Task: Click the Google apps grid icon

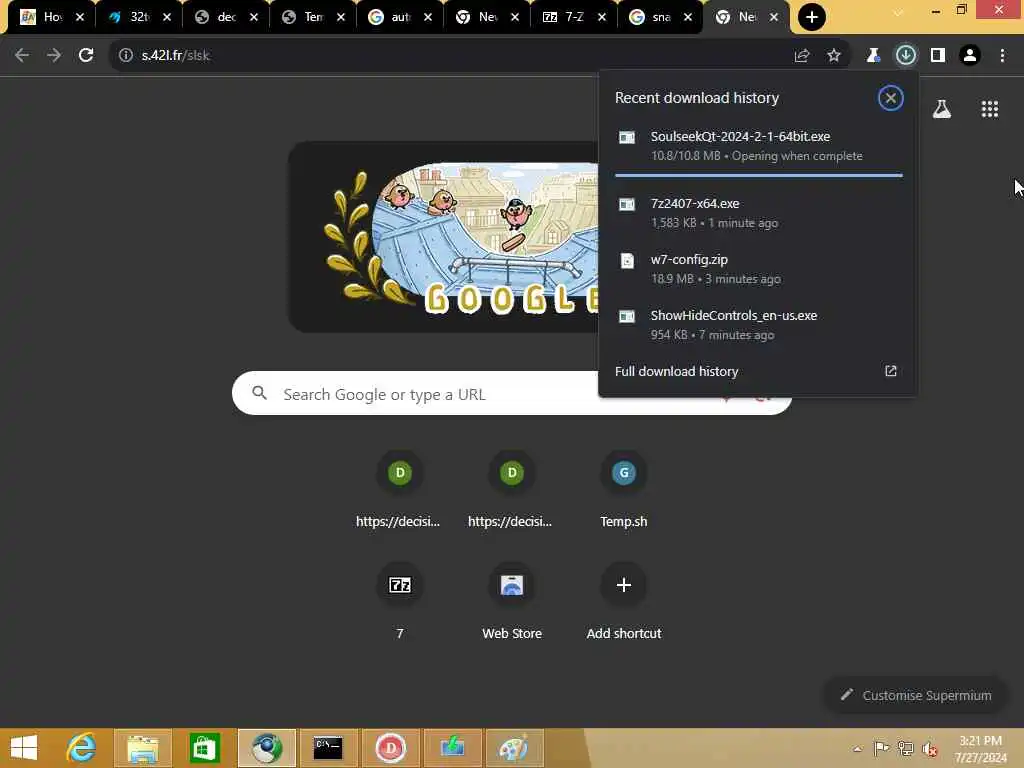Action: click(989, 109)
